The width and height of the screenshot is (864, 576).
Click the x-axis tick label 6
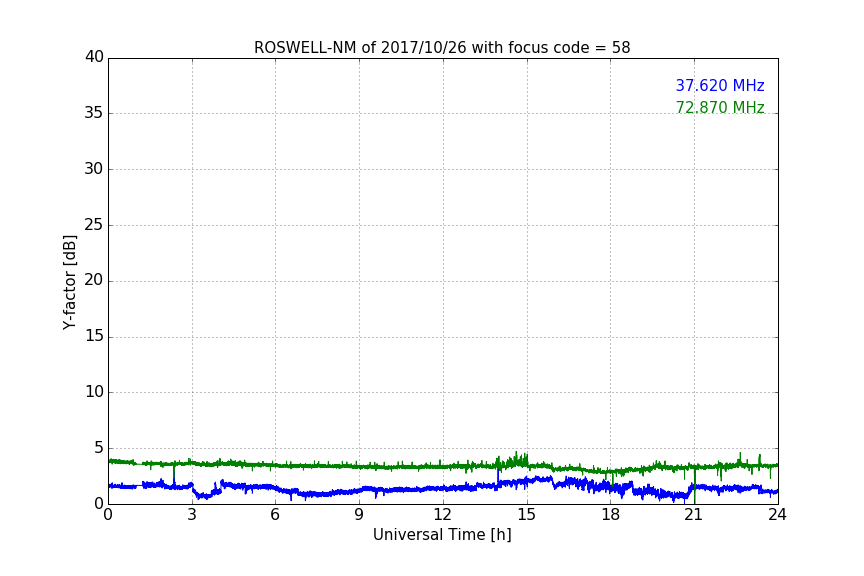[275, 515]
